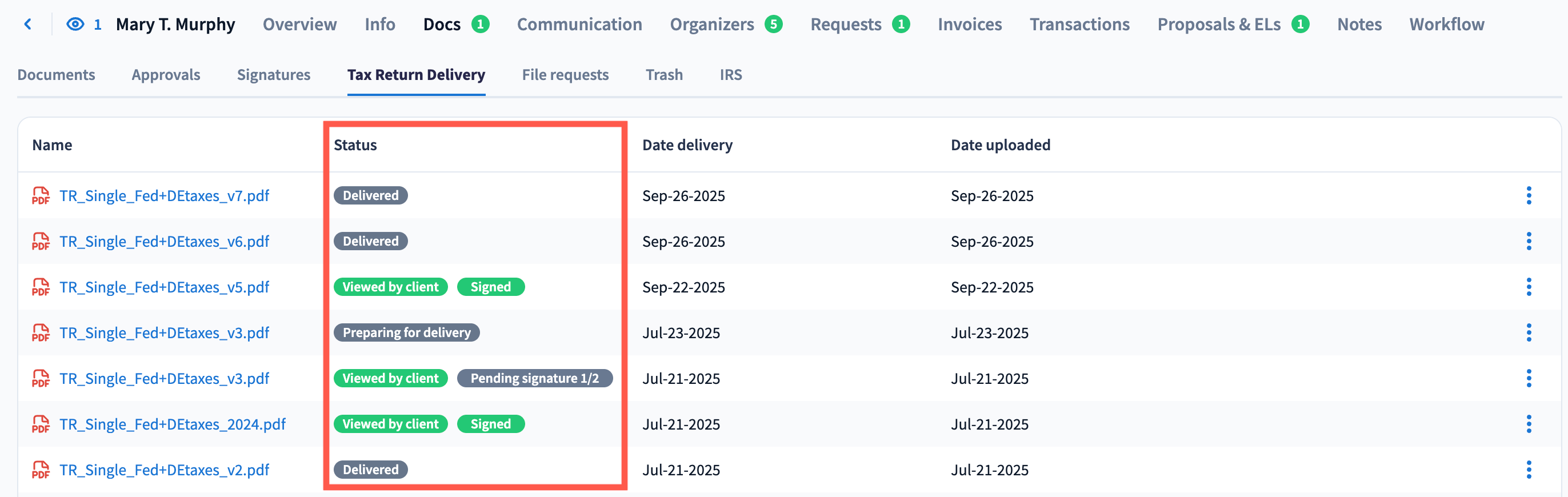The image size is (1568, 497).
Task: Click the Pending signature 1/2 badge
Action: pos(534,378)
